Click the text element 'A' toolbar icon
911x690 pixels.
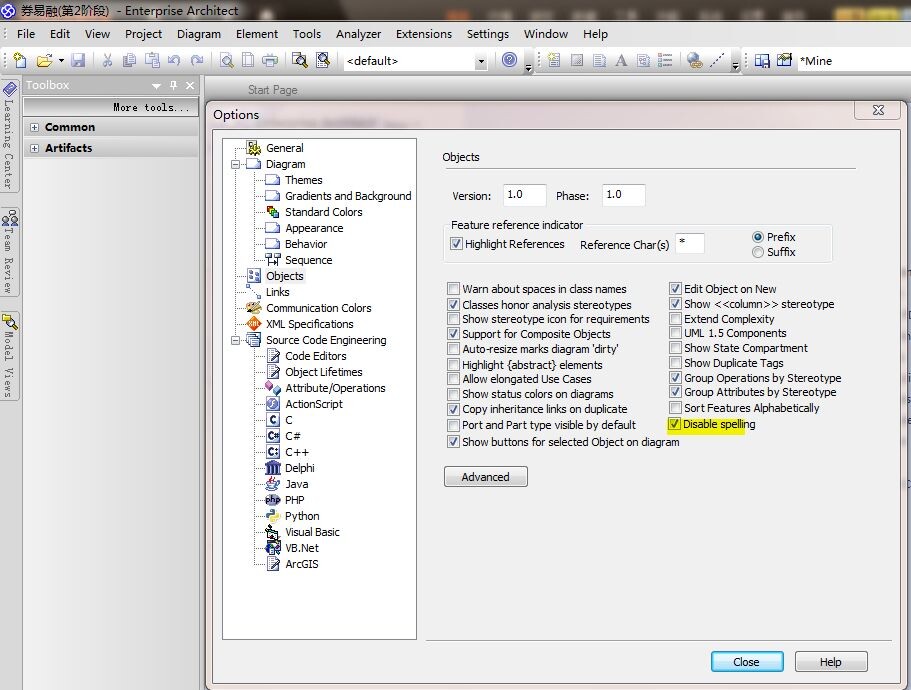(621, 60)
